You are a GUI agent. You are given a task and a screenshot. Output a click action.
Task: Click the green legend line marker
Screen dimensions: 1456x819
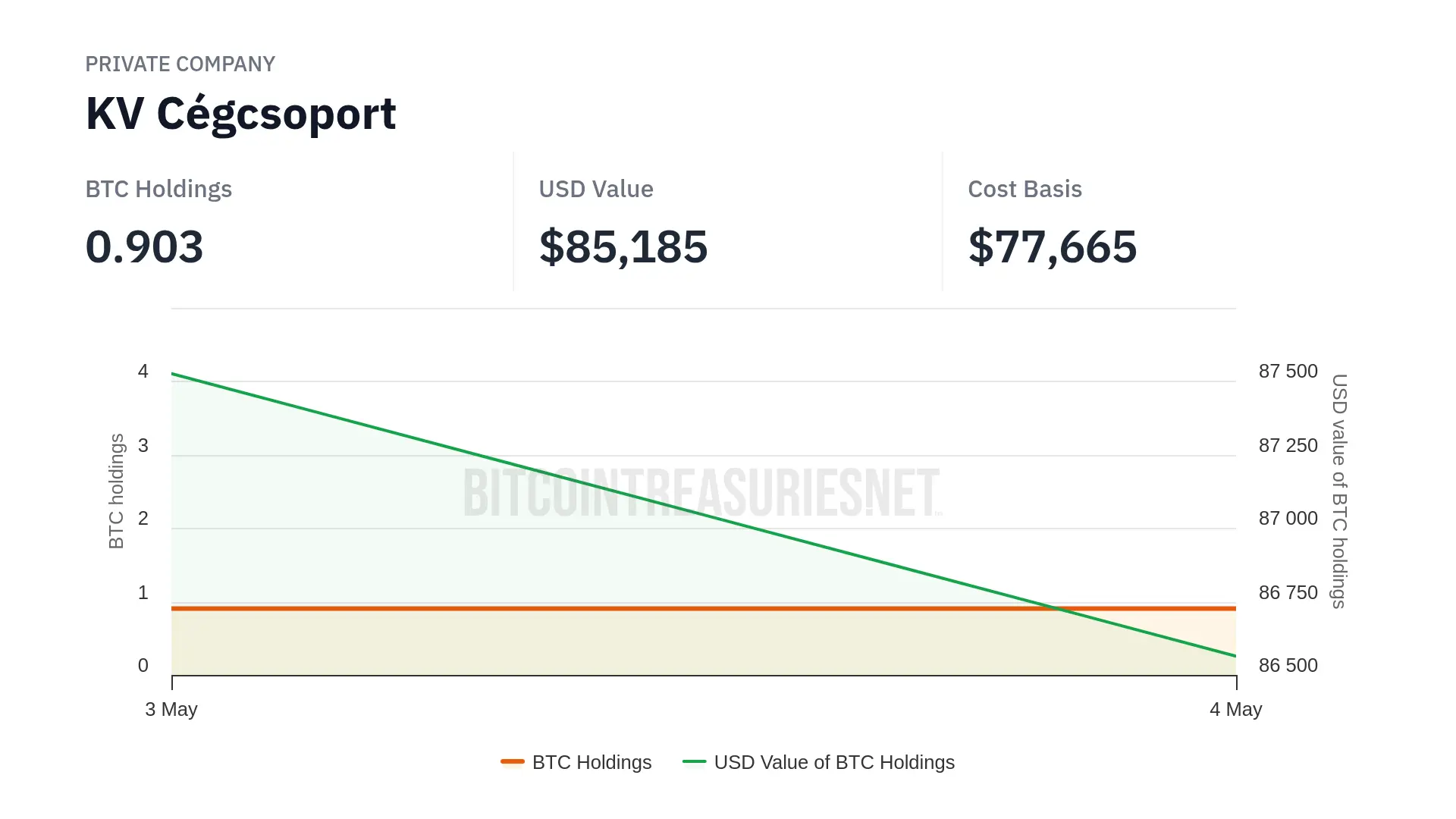[694, 761]
